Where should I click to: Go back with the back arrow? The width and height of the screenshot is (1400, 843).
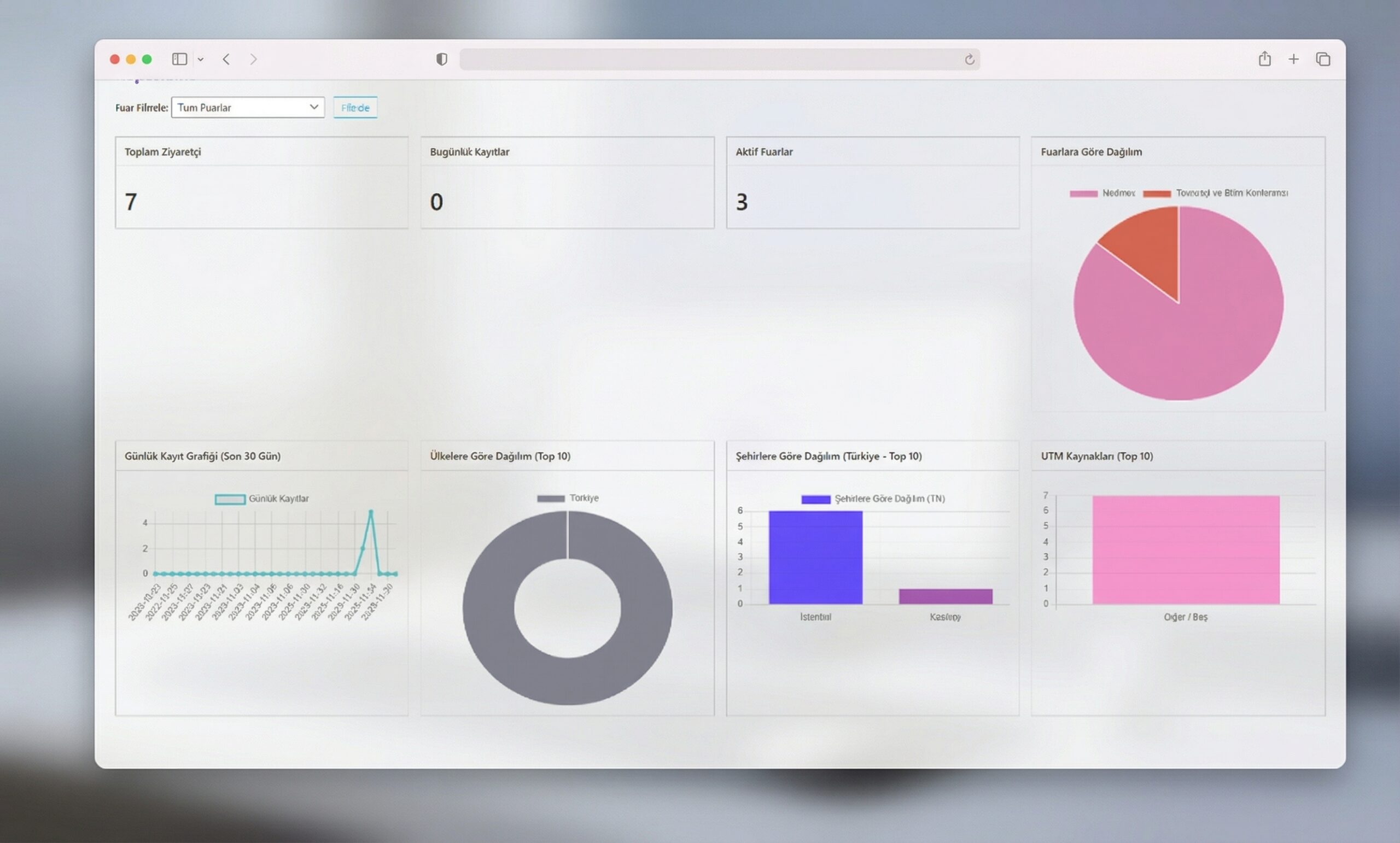[226, 59]
